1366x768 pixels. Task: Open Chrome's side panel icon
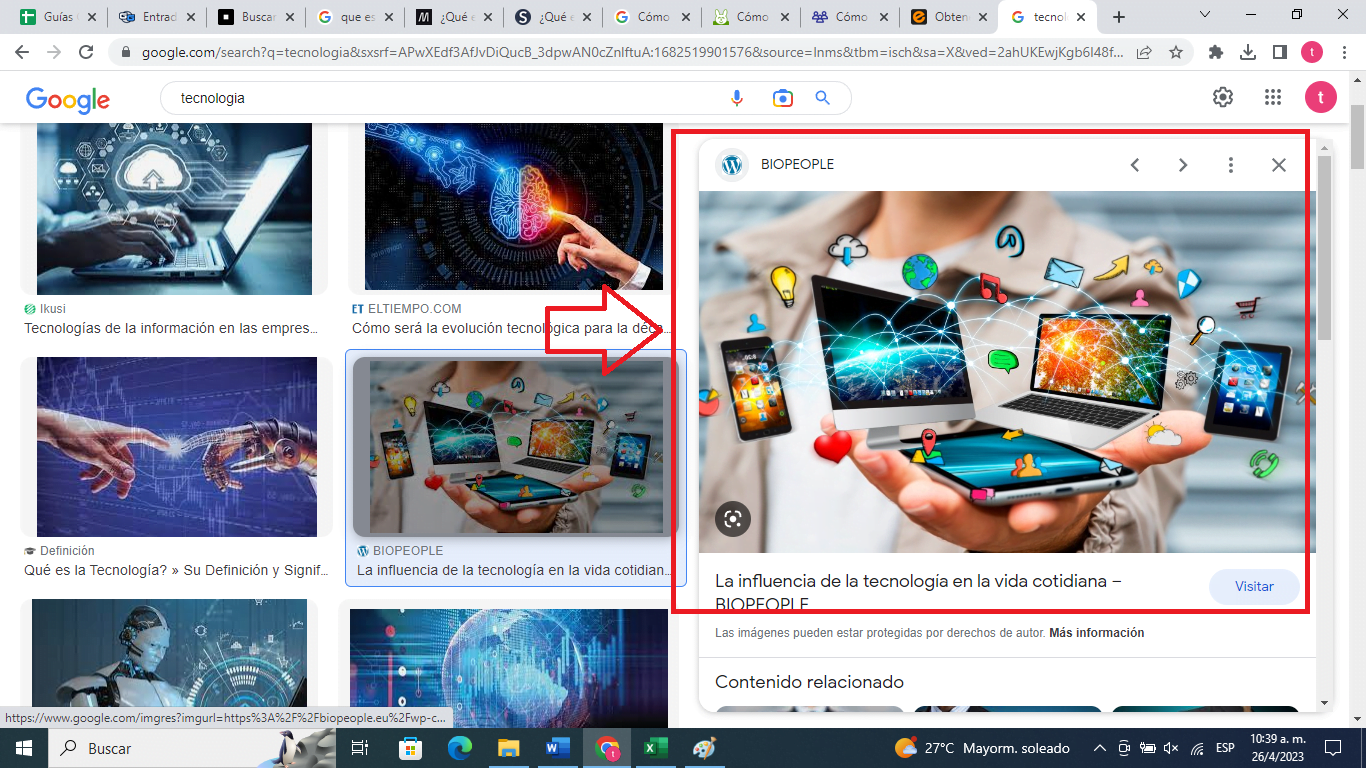point(1280,52)
